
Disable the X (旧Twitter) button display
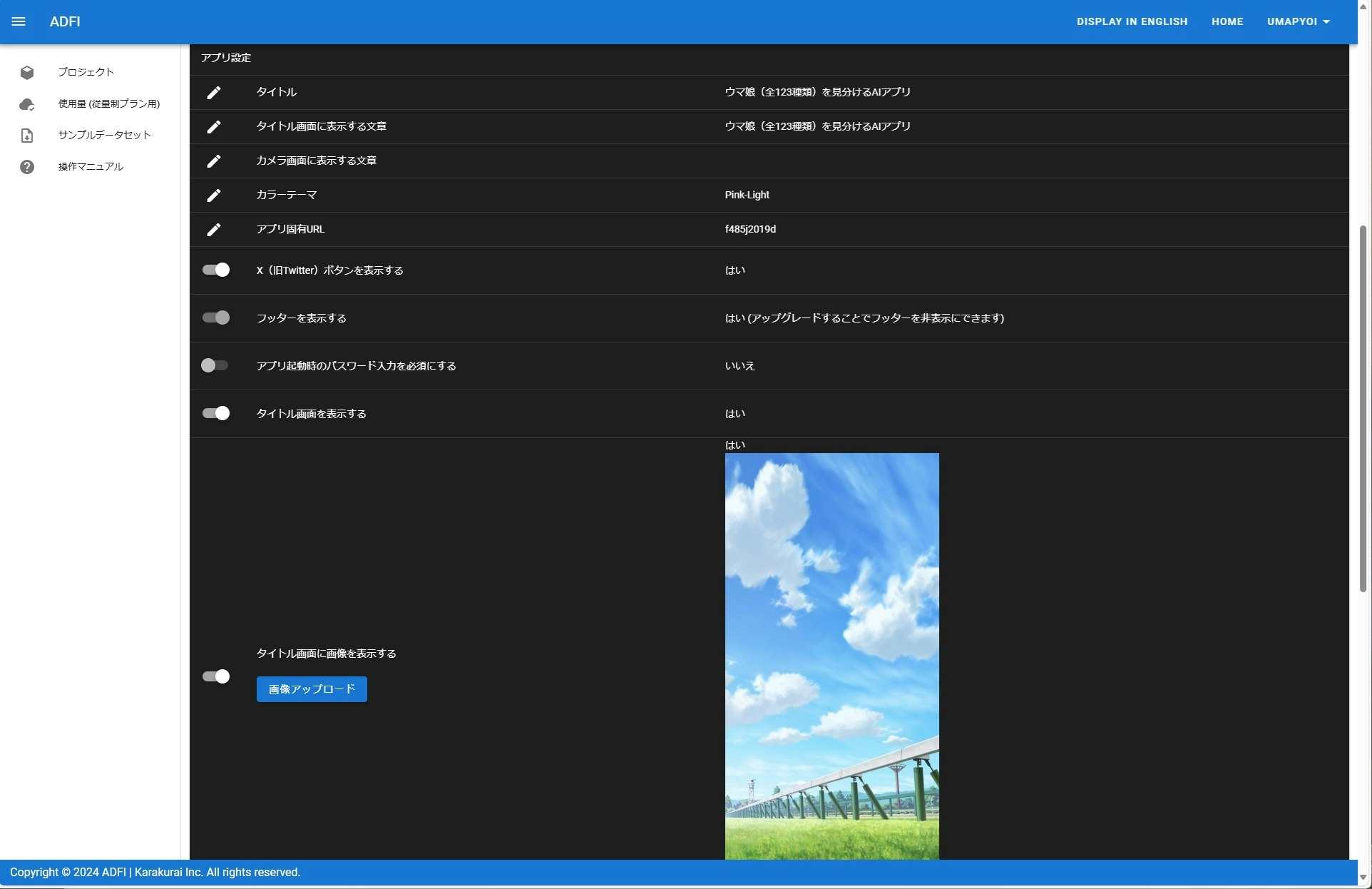point(215,270)
